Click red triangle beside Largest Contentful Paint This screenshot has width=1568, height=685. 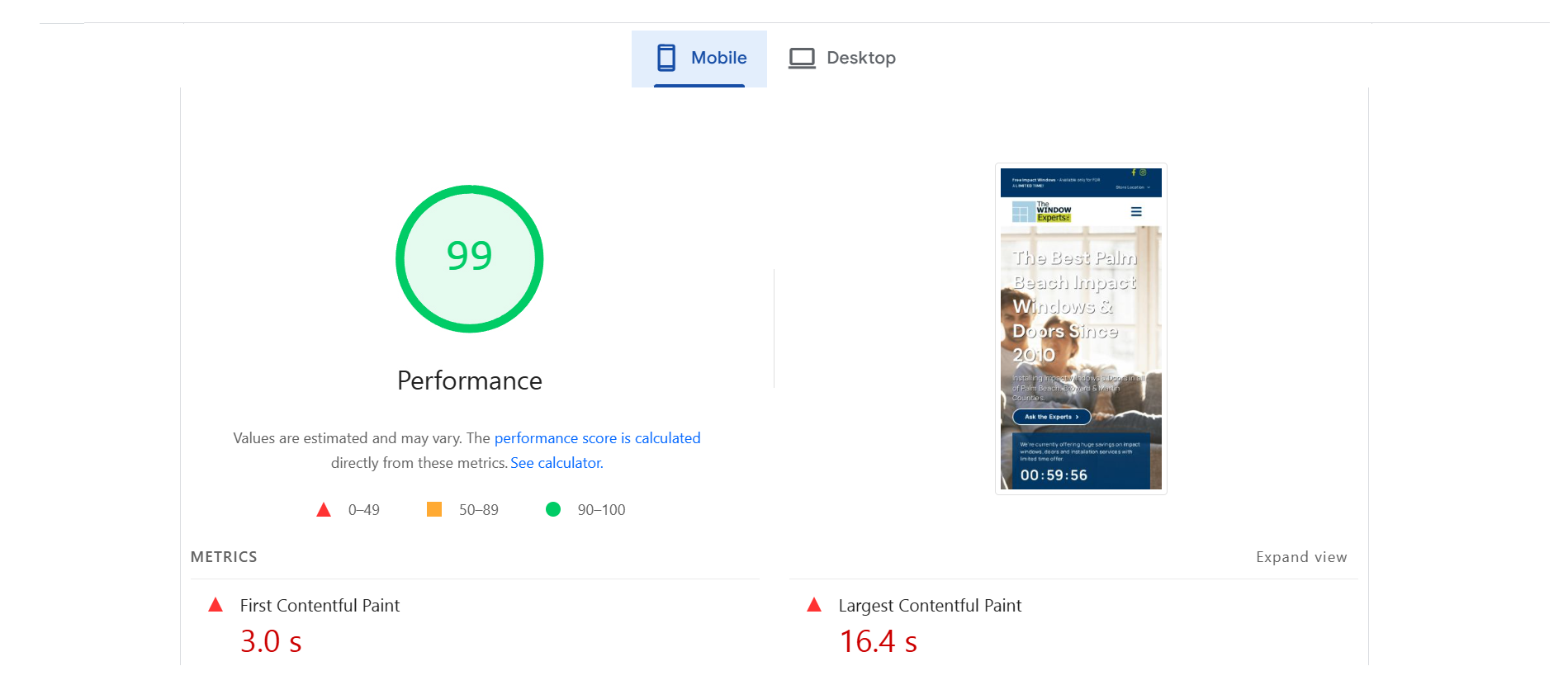click(x=813, y=605)
